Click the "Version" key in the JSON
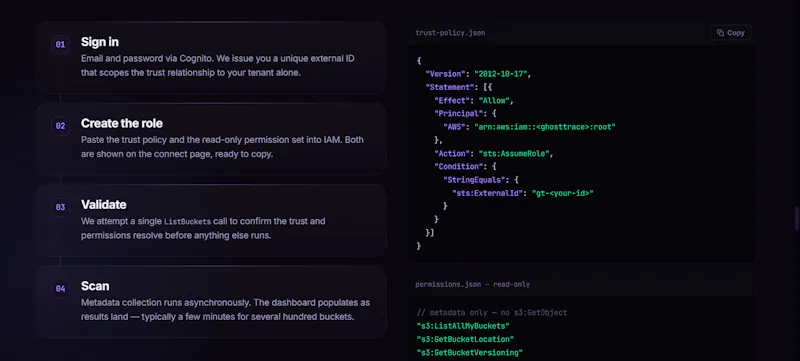Image resolution: width=800 pixels, height=361 pixels. coord(445,74)
